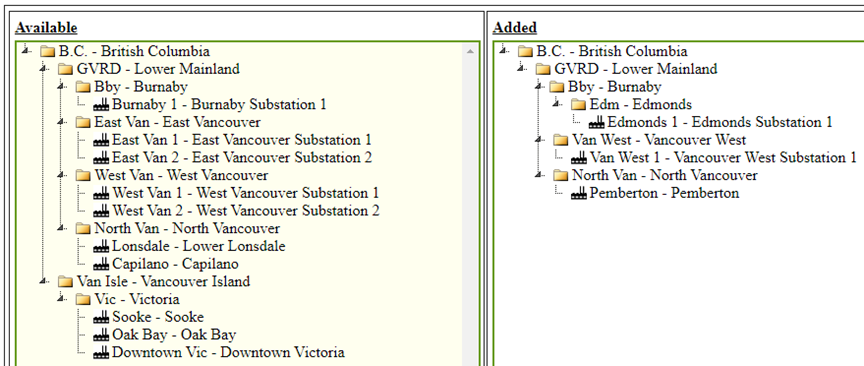Click the Added heading

coord(515,28)
